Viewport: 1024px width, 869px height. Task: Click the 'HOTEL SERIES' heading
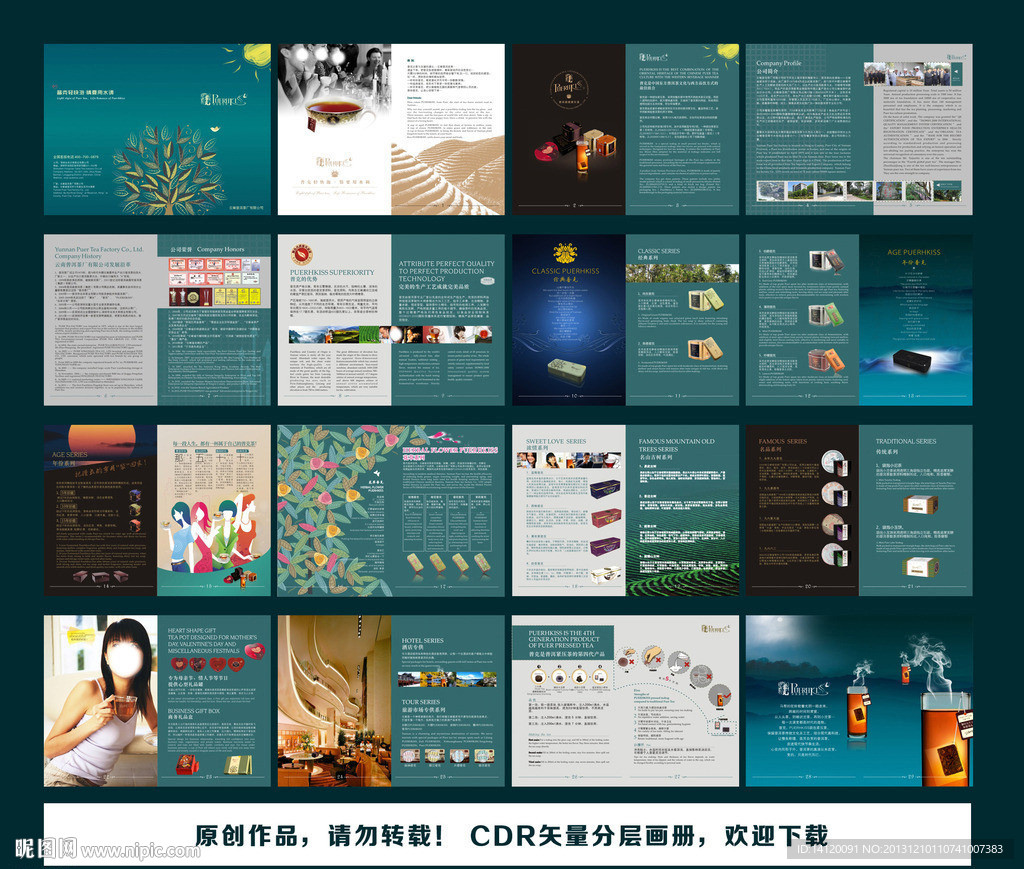(422, 640)
